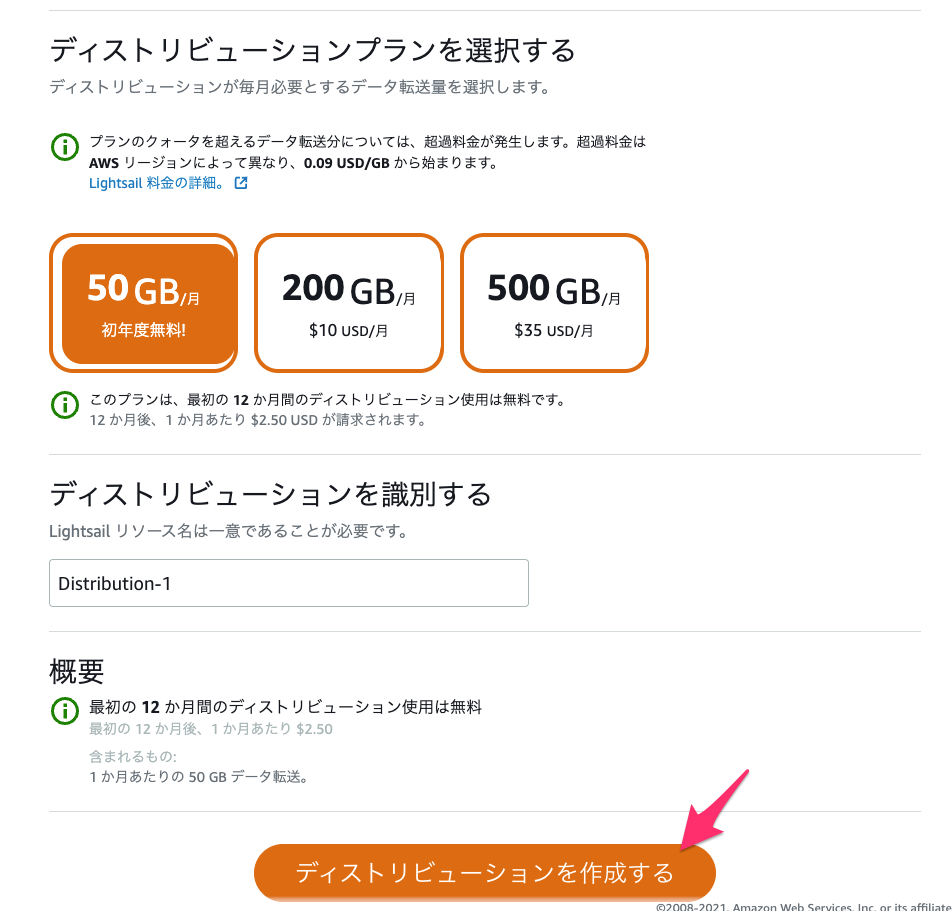Screen dimensions: 952x911
Task: Select the 500 GB monthly plan card
Action: 554,302
